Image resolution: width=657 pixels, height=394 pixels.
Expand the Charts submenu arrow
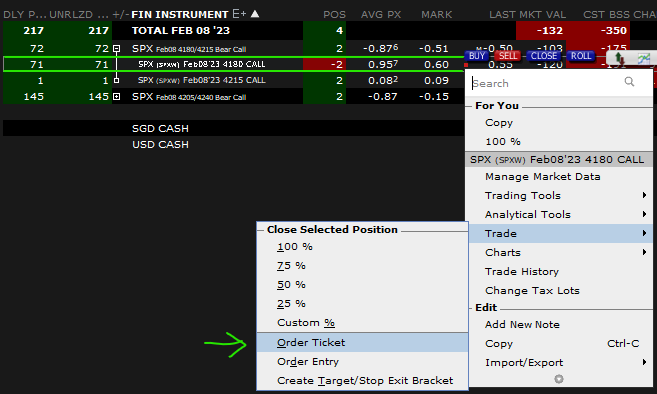tap(644, 252)
